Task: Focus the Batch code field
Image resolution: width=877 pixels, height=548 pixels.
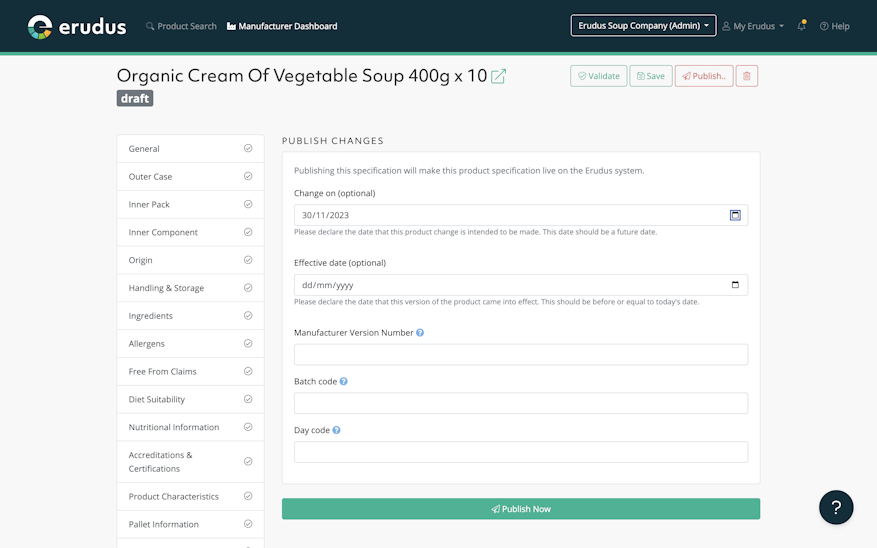Action: point(521,403)
